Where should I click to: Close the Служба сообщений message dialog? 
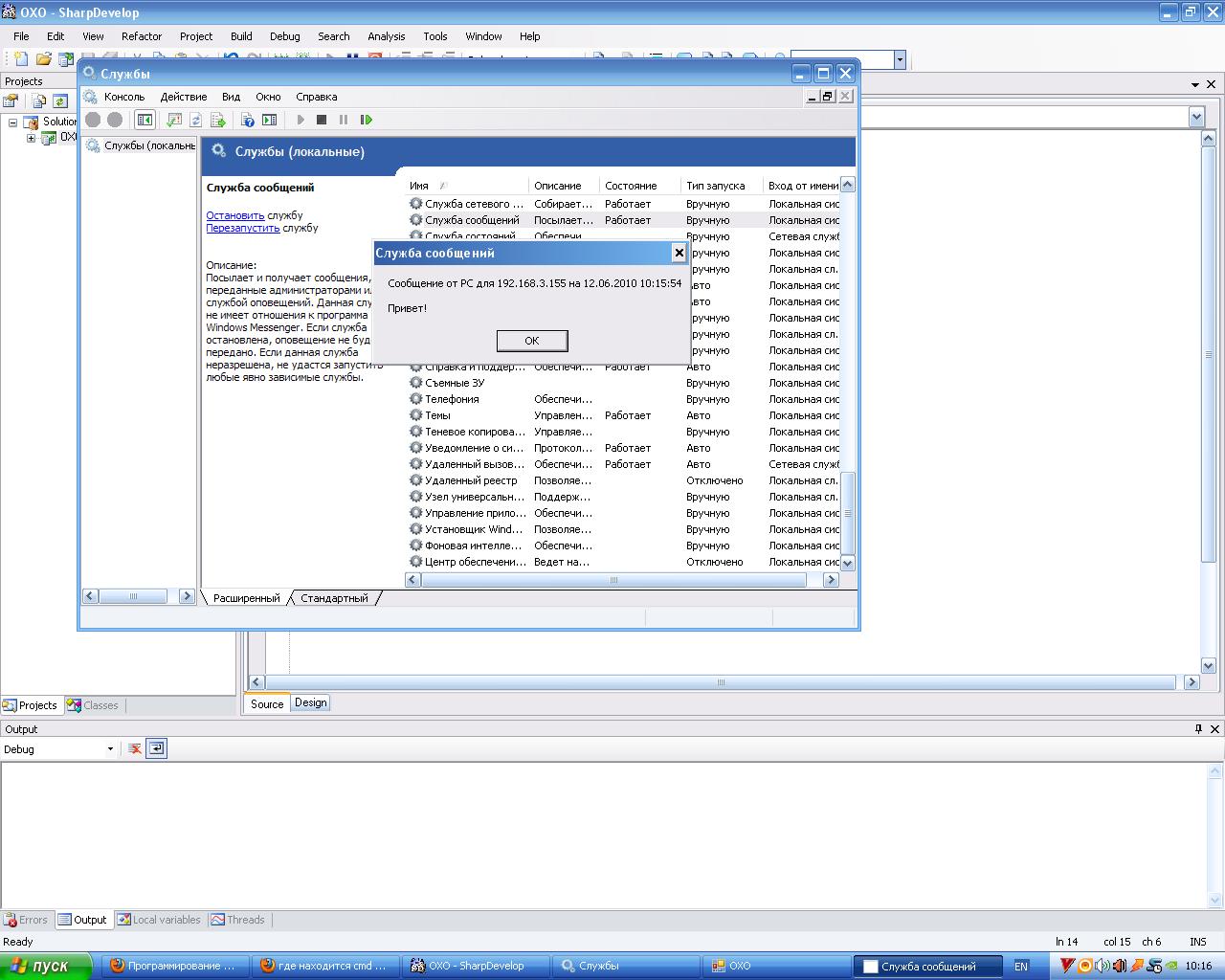click(679, 253)
